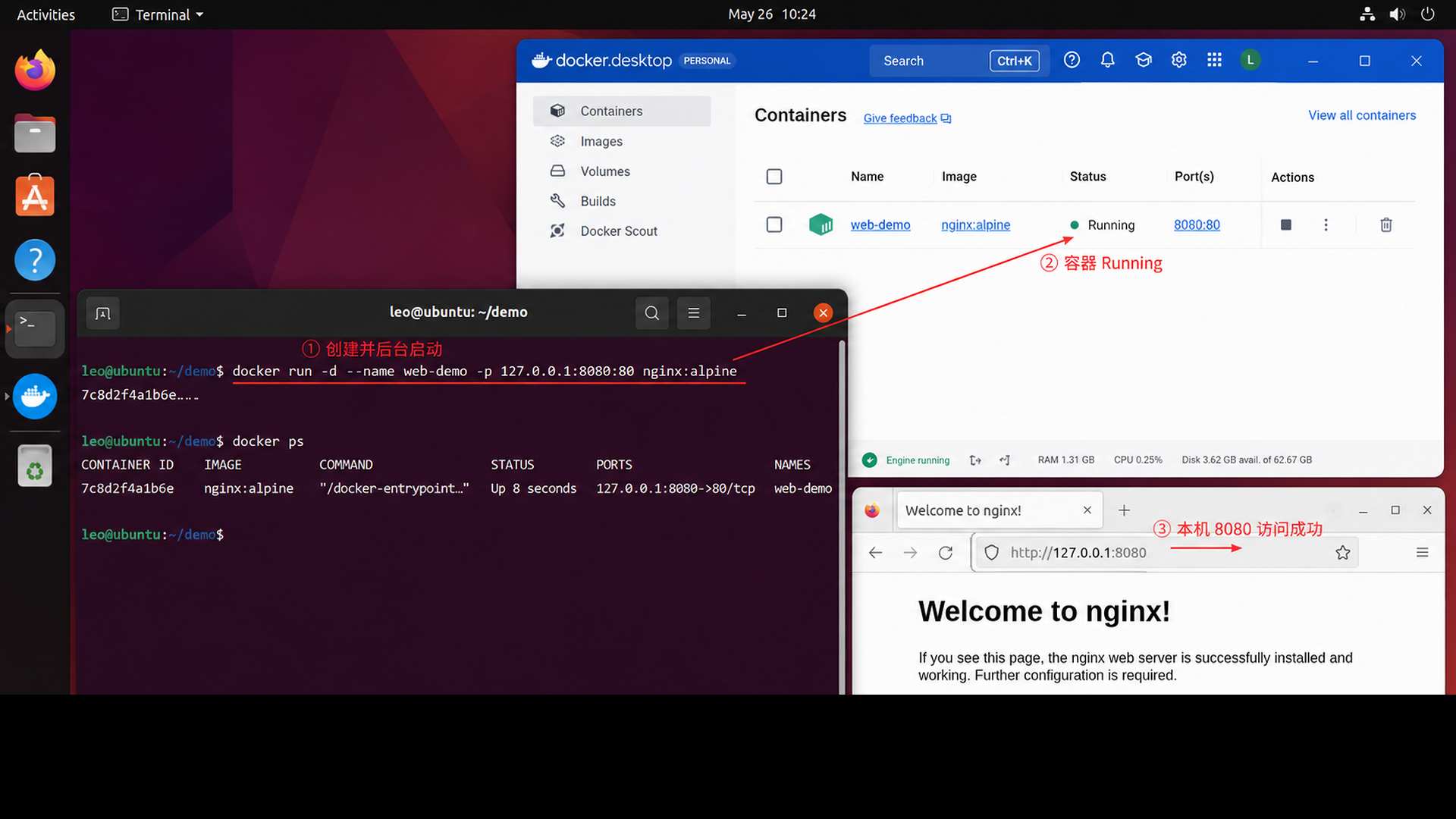Open a new terminal tab icon
This screenshot has width=1456, height=819.
[x=103, y=313]
